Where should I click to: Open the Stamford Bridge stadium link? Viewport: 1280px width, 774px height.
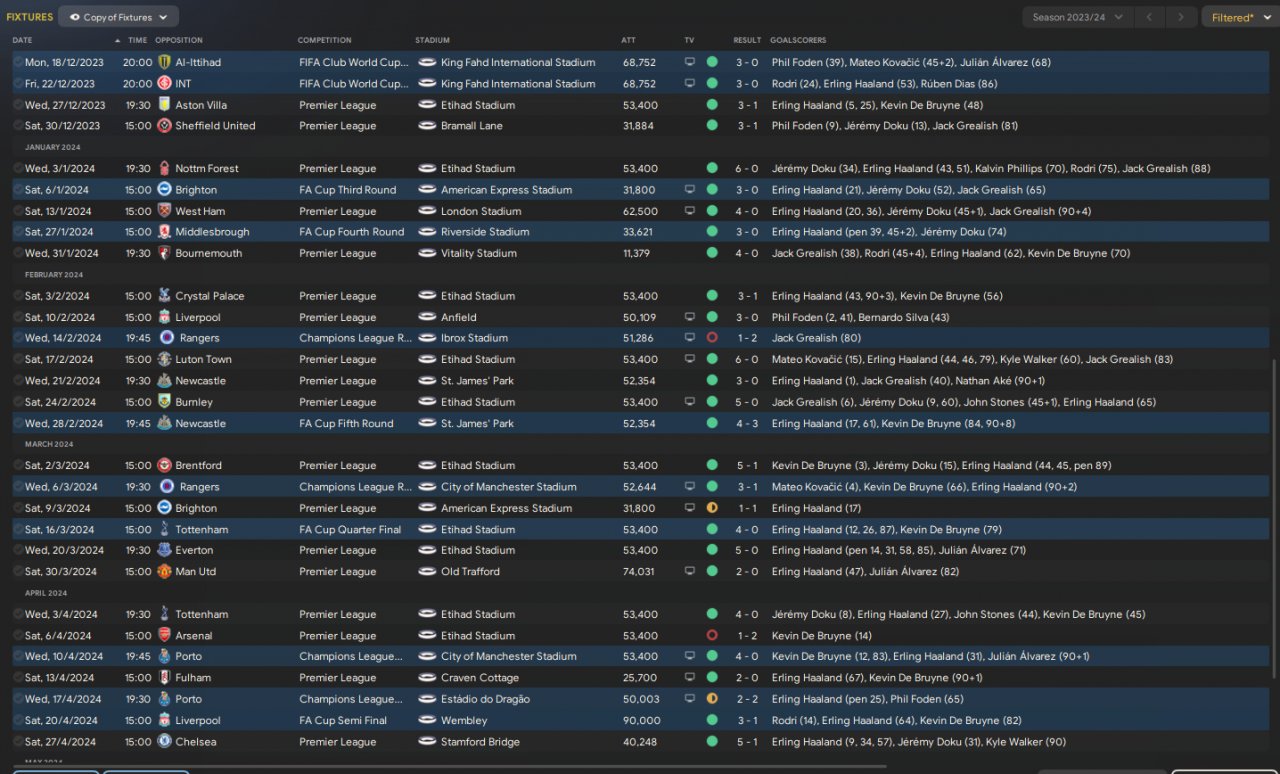[x=480, y=742]
